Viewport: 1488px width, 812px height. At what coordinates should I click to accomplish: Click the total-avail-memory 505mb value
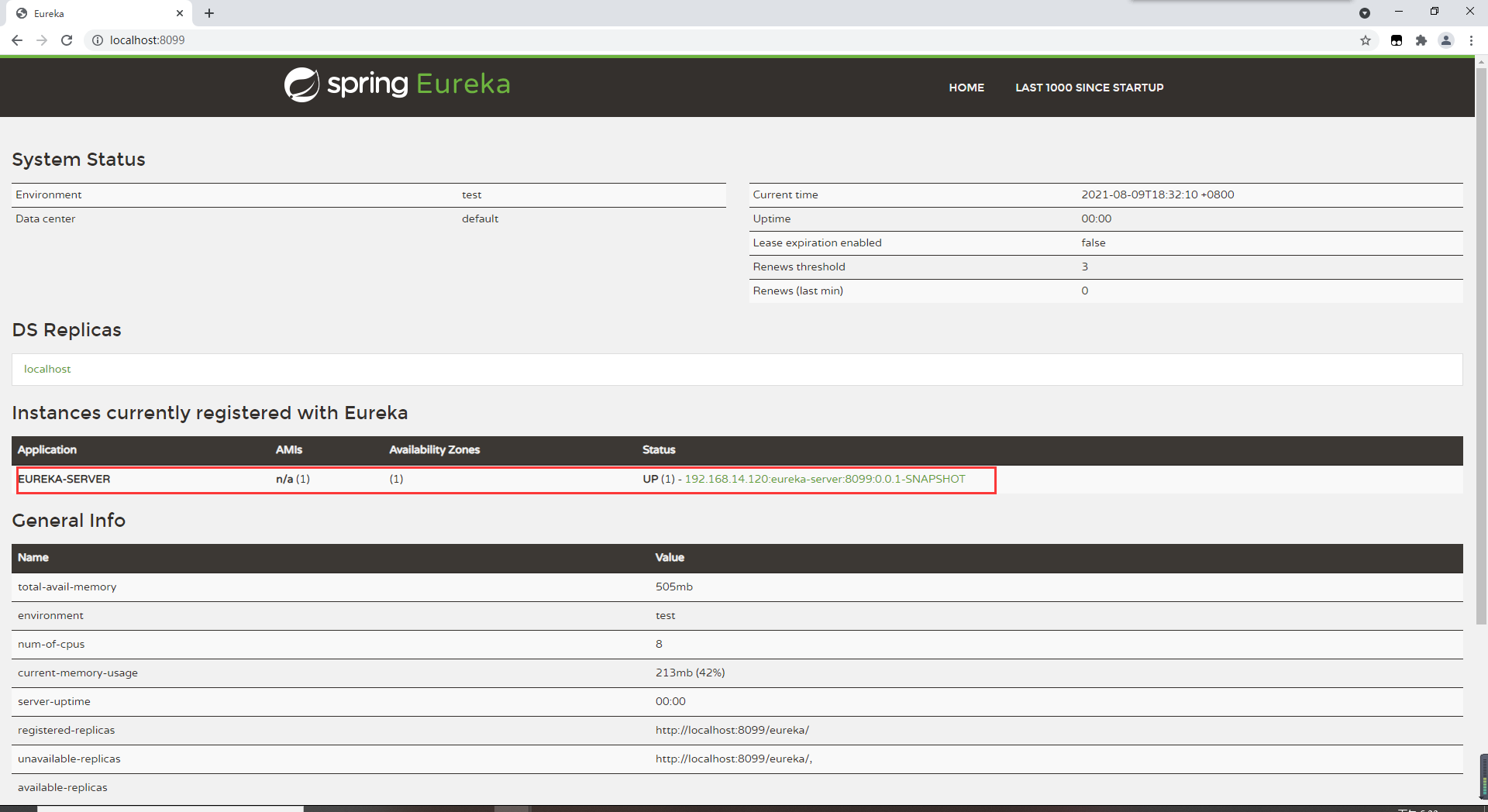click(674, 587)
